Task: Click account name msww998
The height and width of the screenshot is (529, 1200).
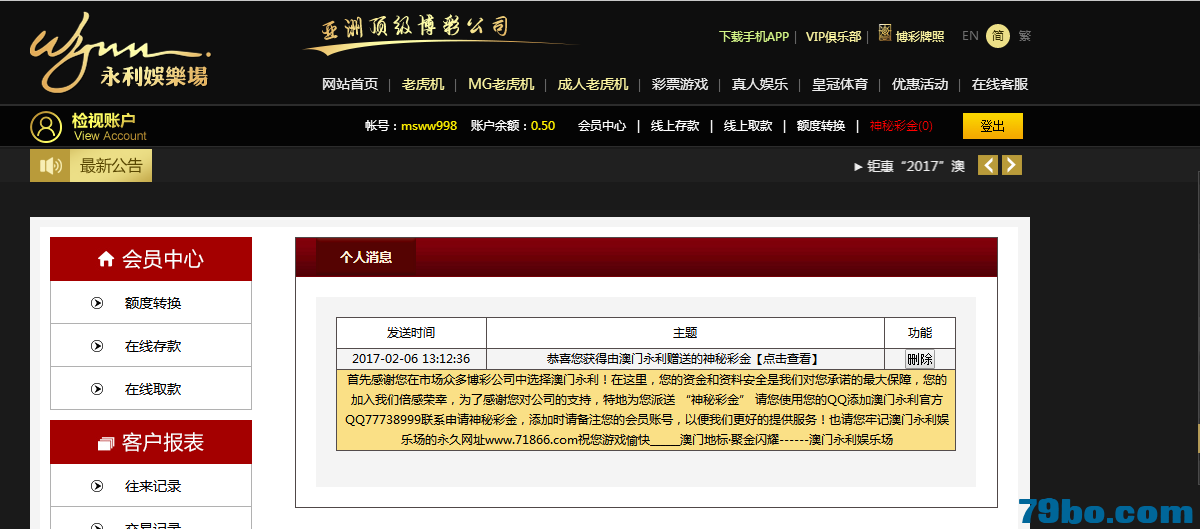Action: (429, 126)
